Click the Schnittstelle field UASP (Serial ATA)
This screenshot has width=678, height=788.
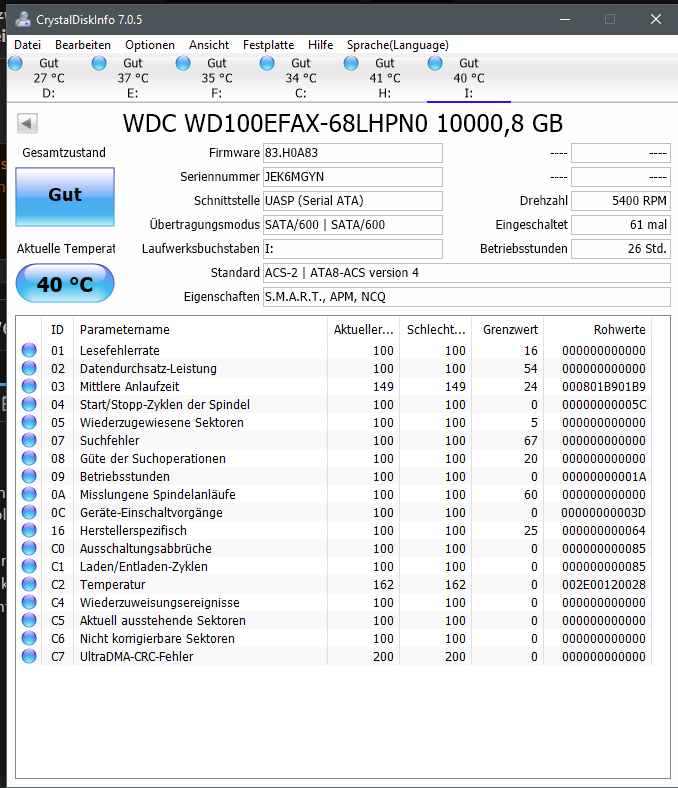click(352, 201)
